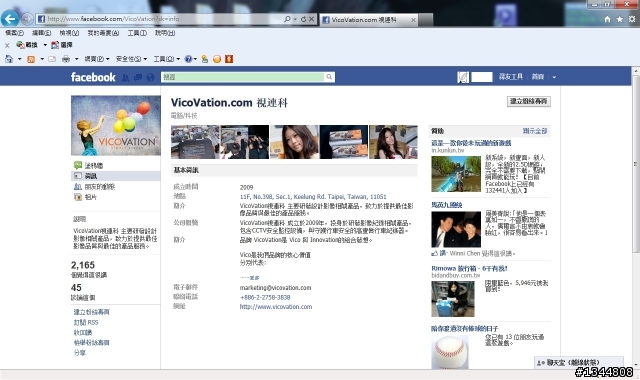Click the 分享 Share link in sidebar
Viewport: 640px width, 380px height.
click(x=80, y=353)
